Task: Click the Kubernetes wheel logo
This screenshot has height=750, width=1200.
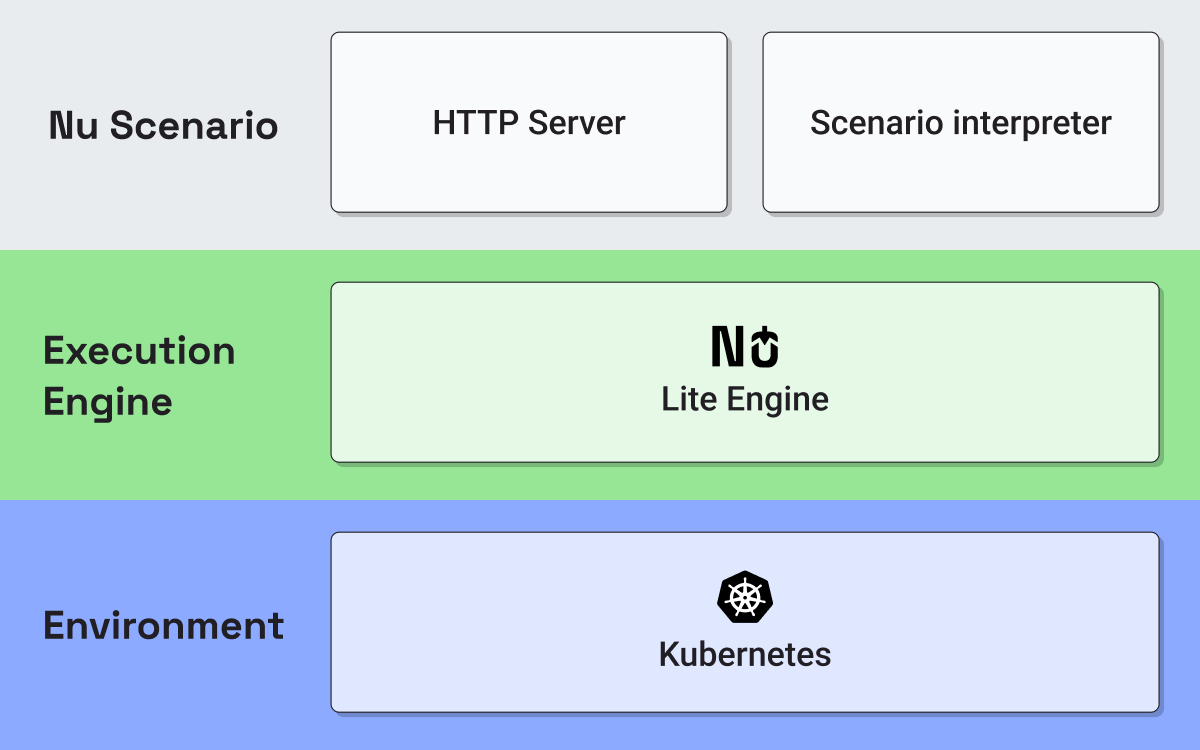Action: (x=745, y=598)
